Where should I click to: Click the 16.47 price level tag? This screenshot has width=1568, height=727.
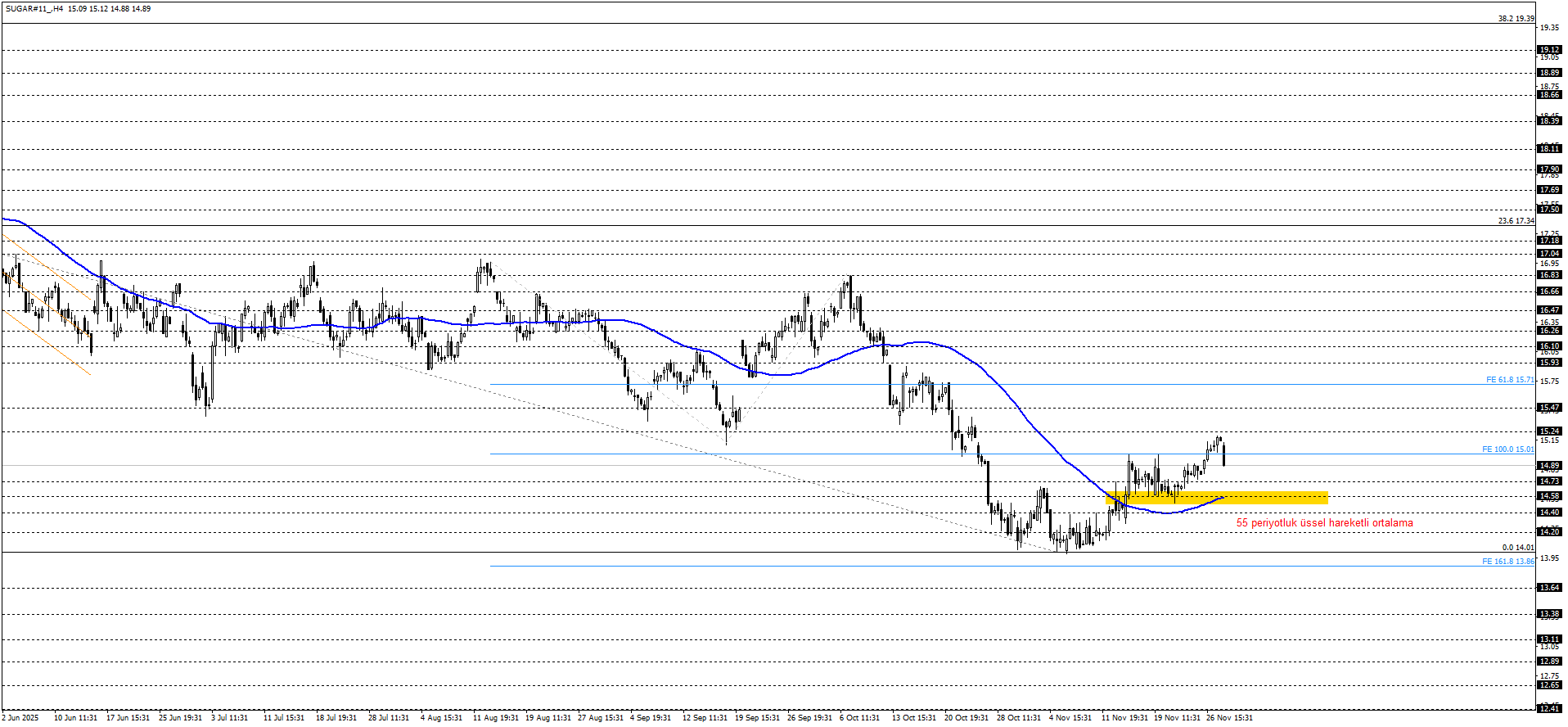[1549, 310]
